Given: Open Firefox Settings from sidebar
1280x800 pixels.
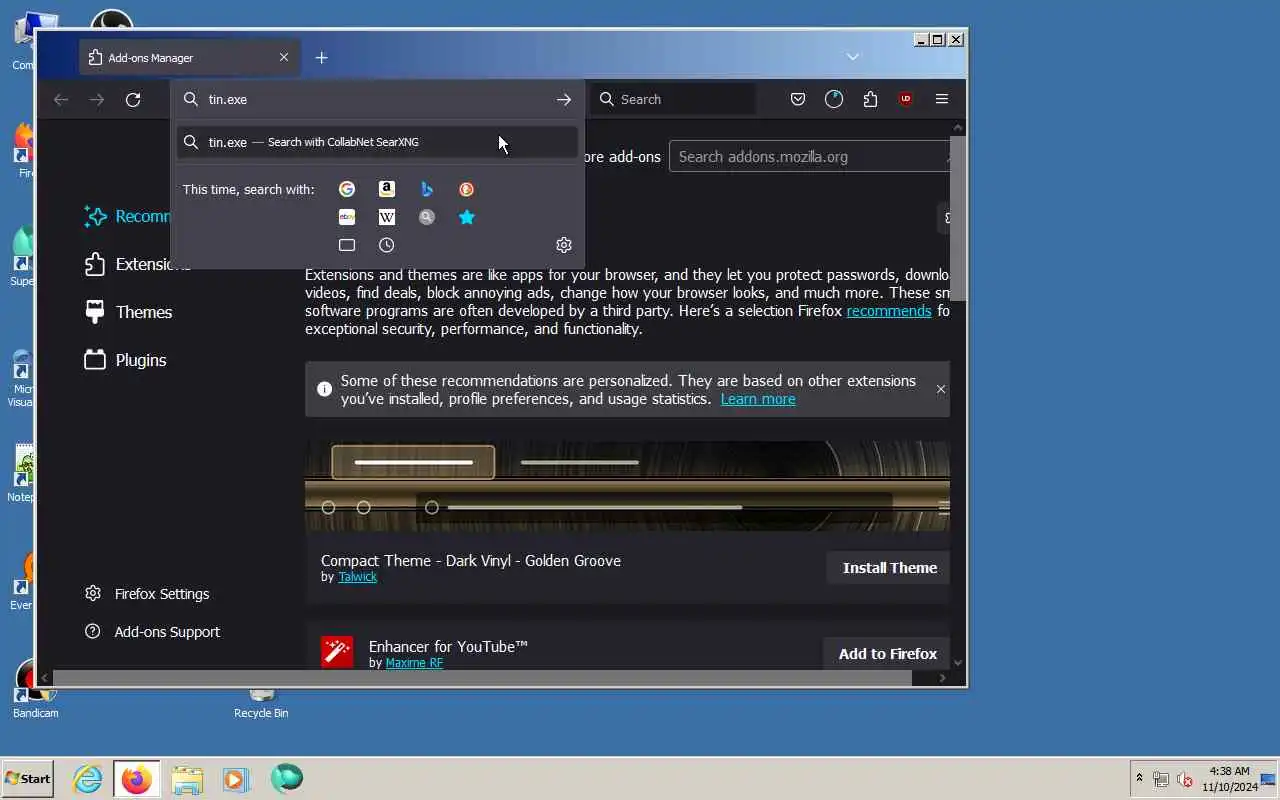Looking at the screenshot, I should pyautogui.click(x=148, y=594).
